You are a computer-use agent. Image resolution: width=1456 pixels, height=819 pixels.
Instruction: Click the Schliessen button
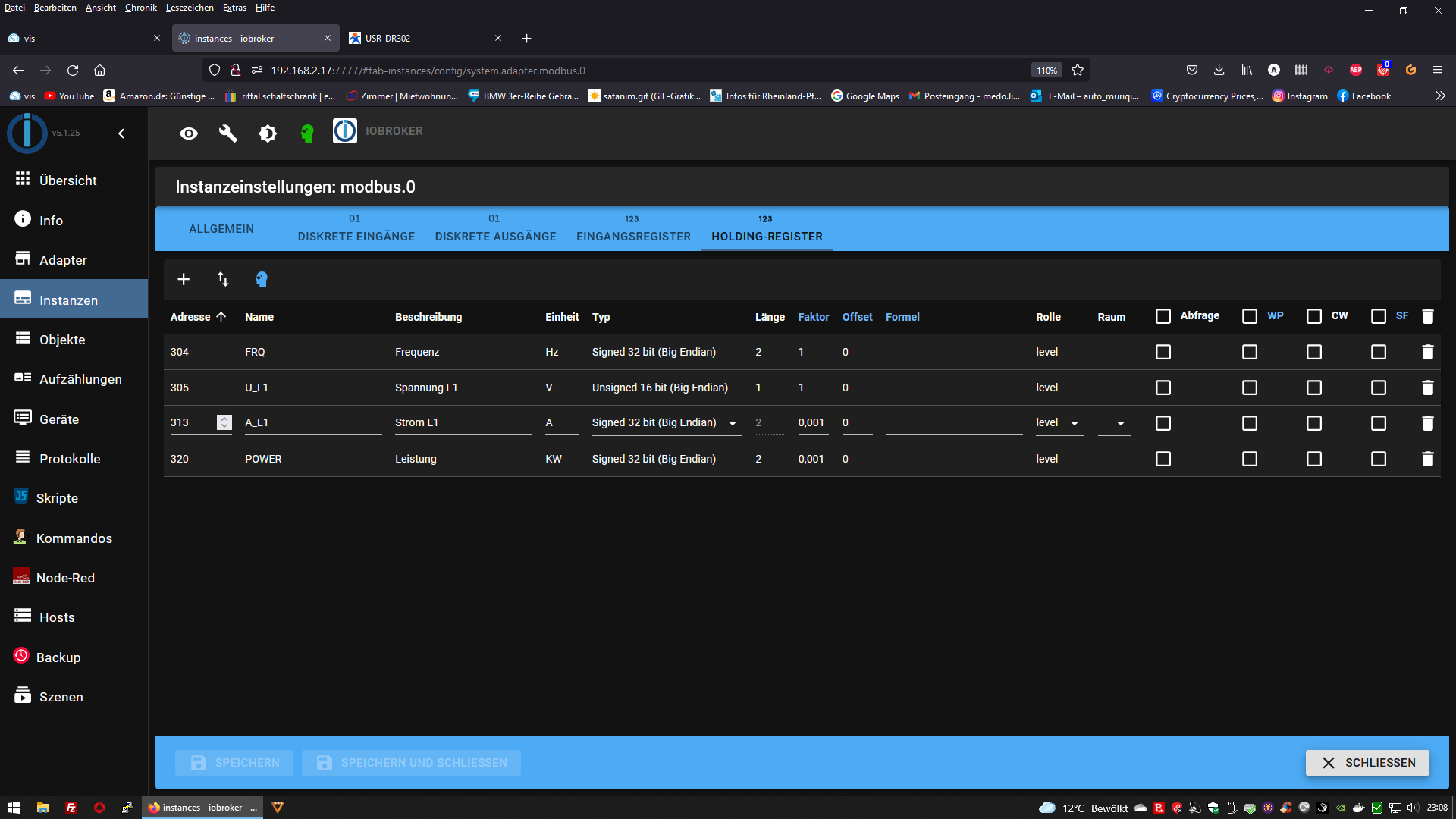tap(1367, 763)
